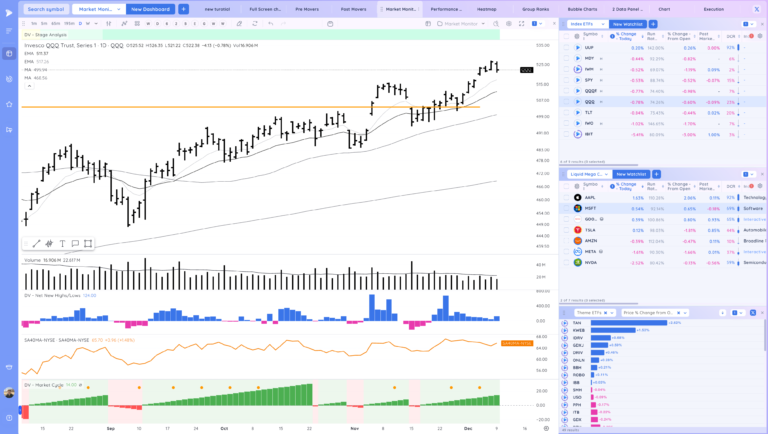Choose the text annotation drawing tool
The width and height of the screenshot is (768, 434).
62,243
